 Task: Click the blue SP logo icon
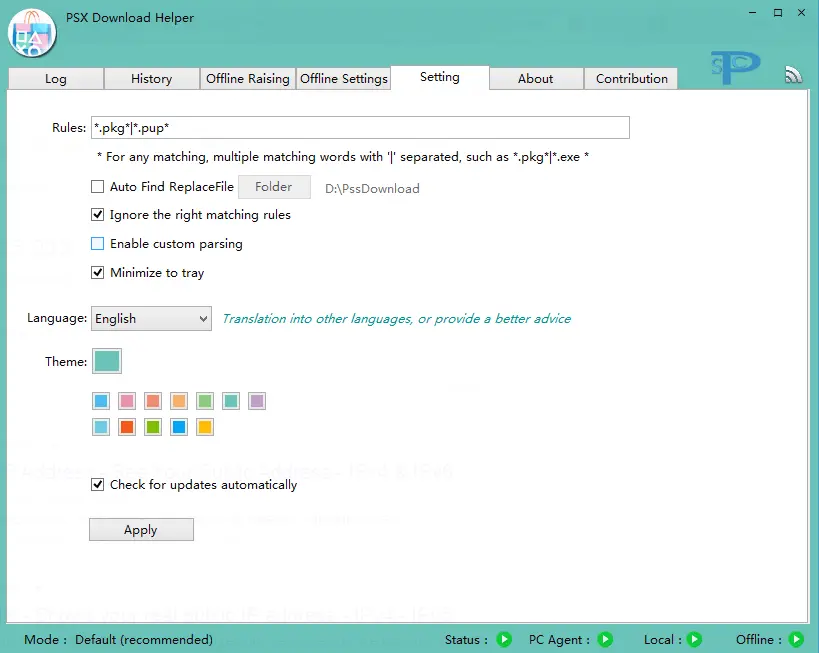coord(733,68)
